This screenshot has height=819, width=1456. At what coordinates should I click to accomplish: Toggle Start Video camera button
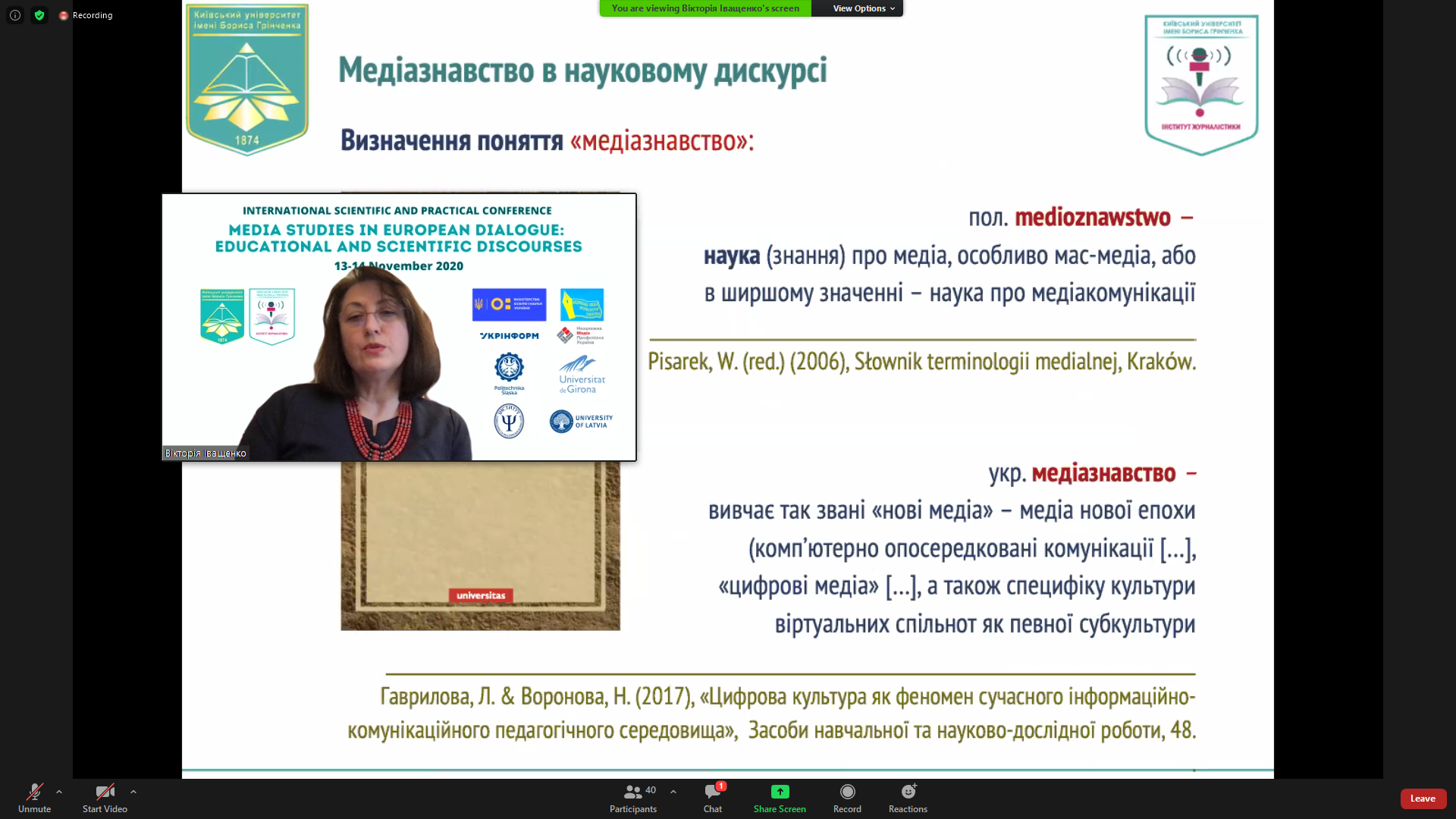[105, 792]
